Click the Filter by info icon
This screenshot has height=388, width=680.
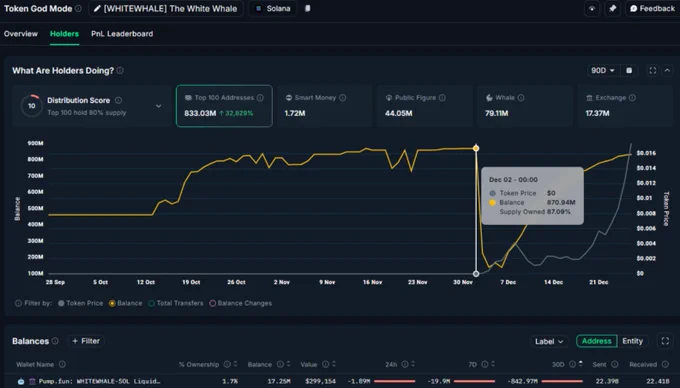coord(18,303)
